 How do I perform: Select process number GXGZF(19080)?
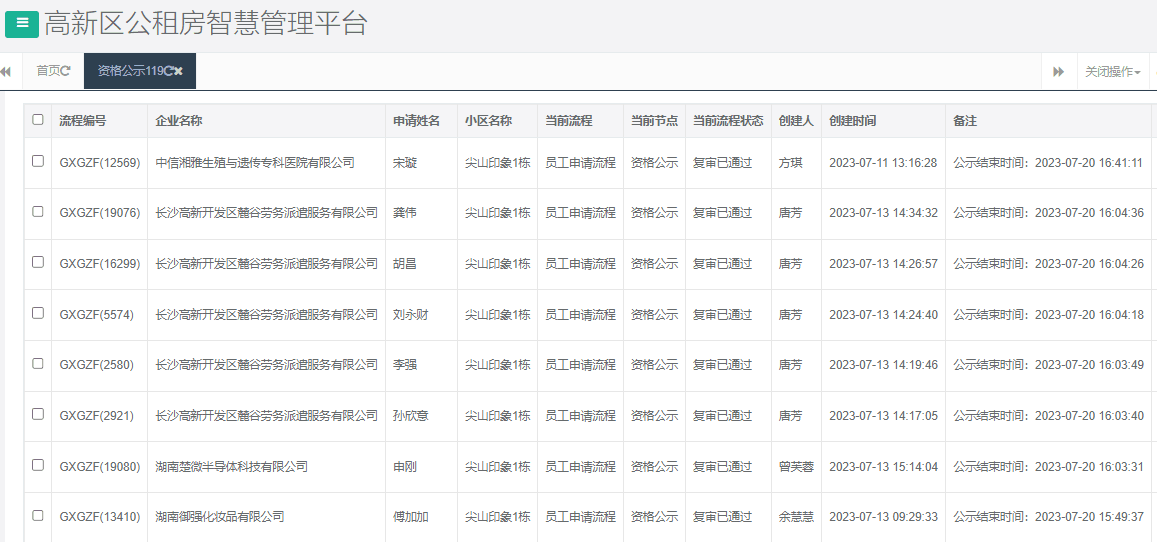pyautogui.click(x=100, y=467)
